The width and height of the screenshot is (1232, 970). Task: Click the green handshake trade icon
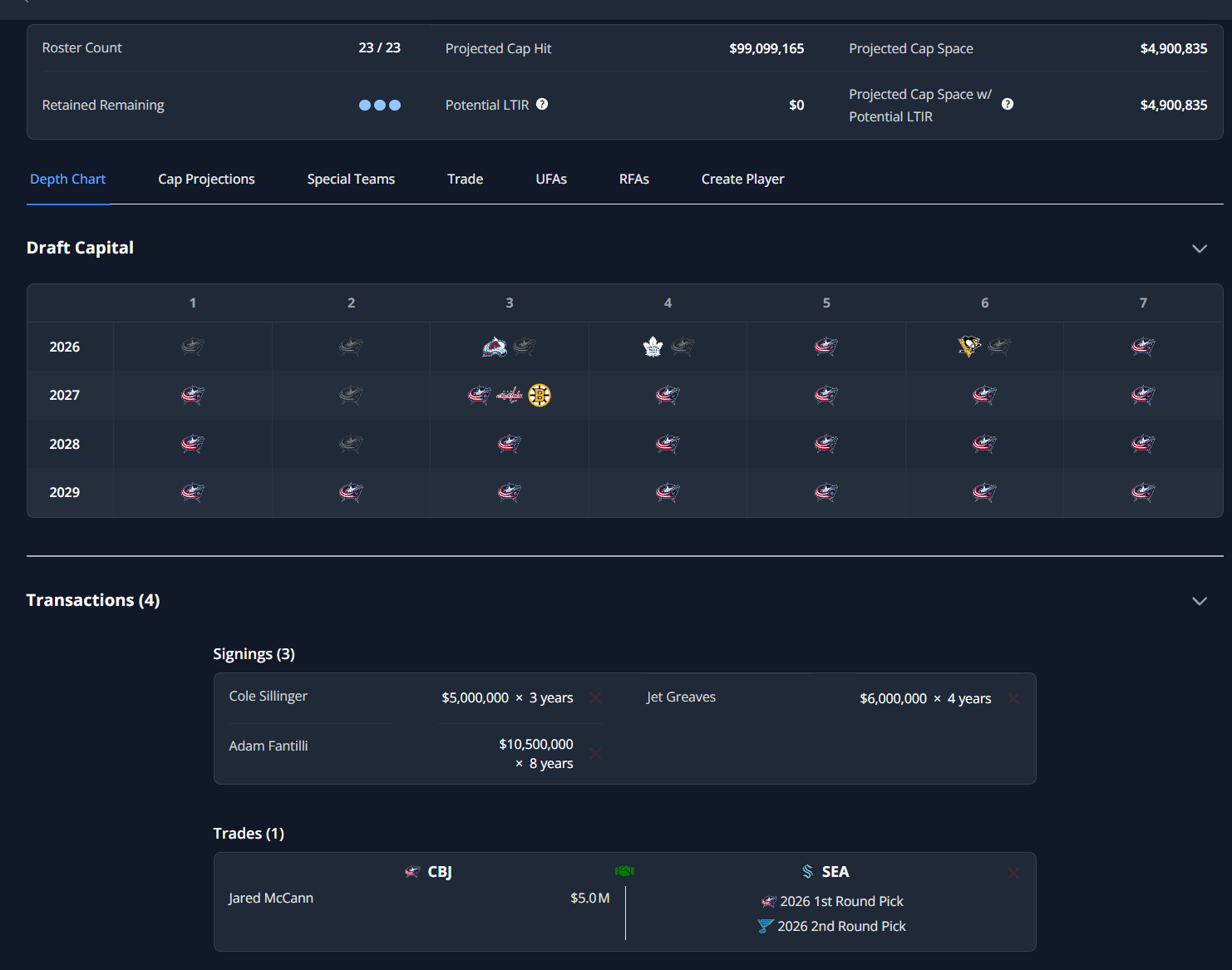pyautogui.click(x=624, y=871)
